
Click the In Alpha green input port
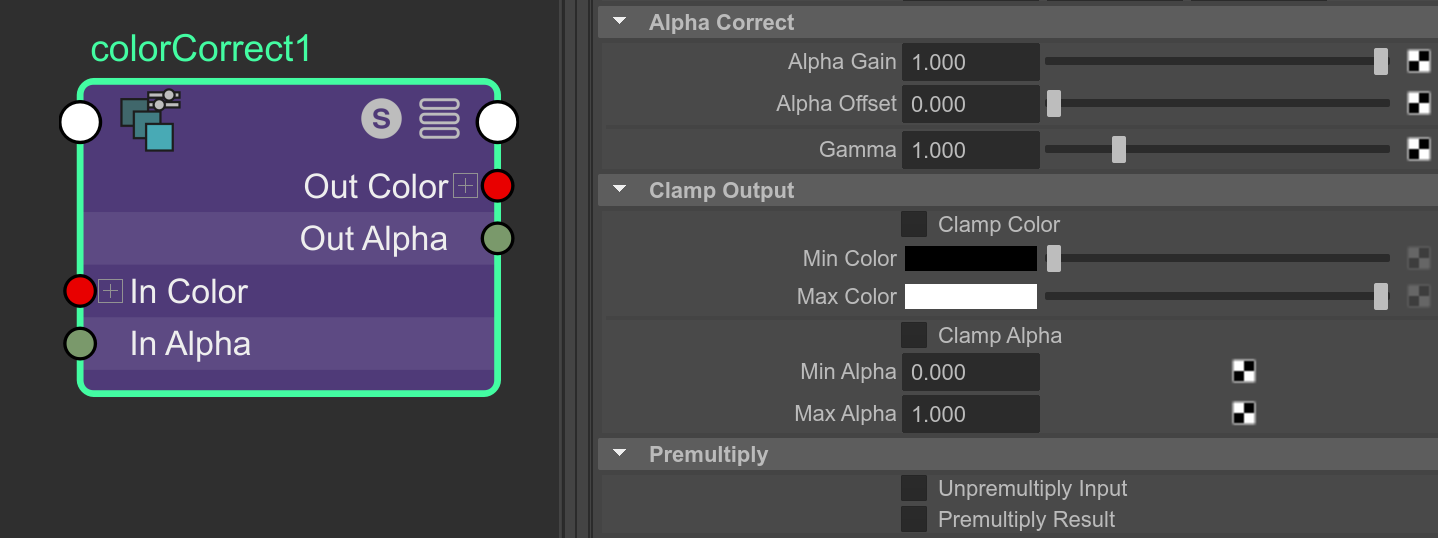(x=80, y=343)
